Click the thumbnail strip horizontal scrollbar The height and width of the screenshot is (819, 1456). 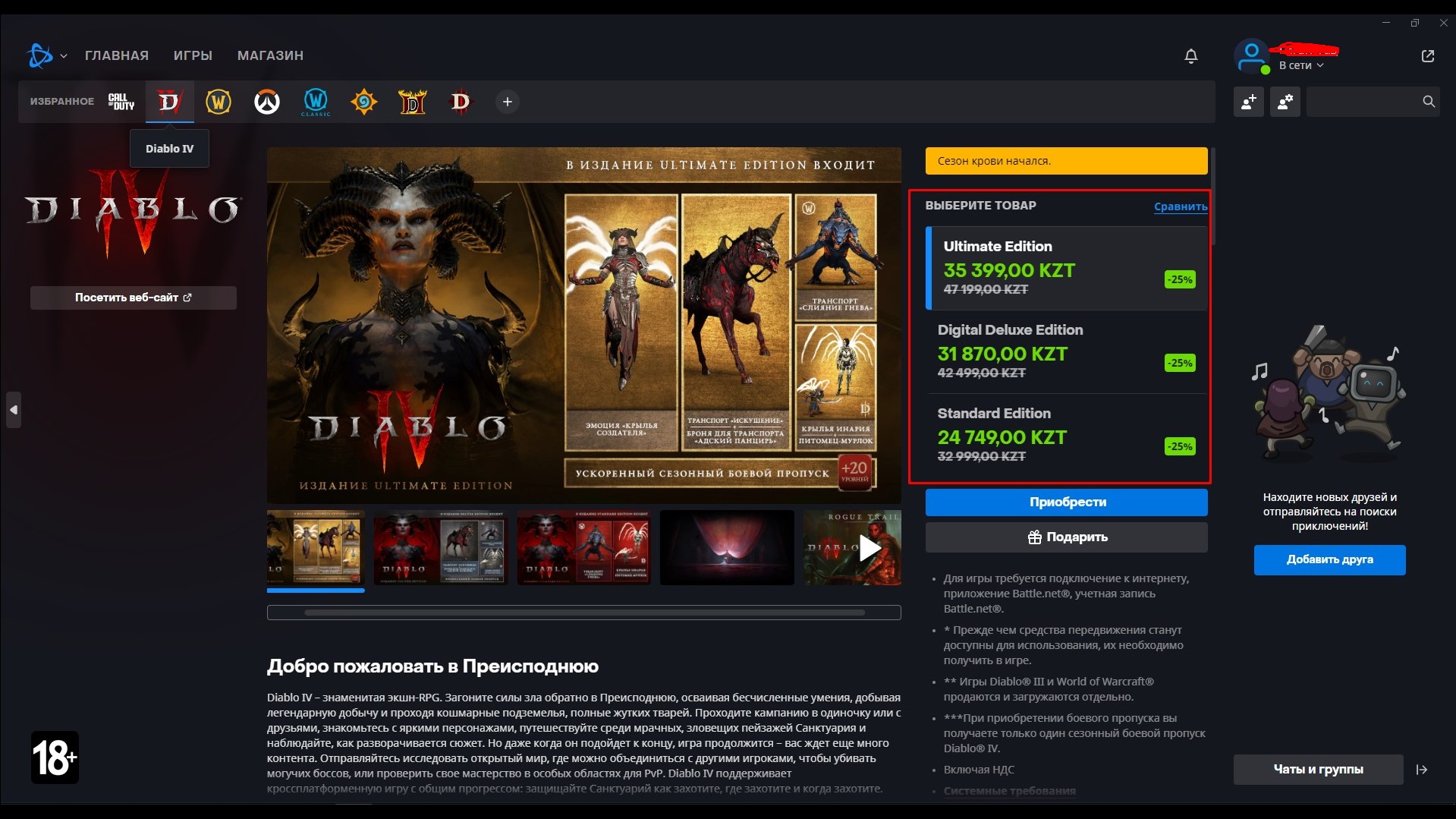(x=584, y=613)
